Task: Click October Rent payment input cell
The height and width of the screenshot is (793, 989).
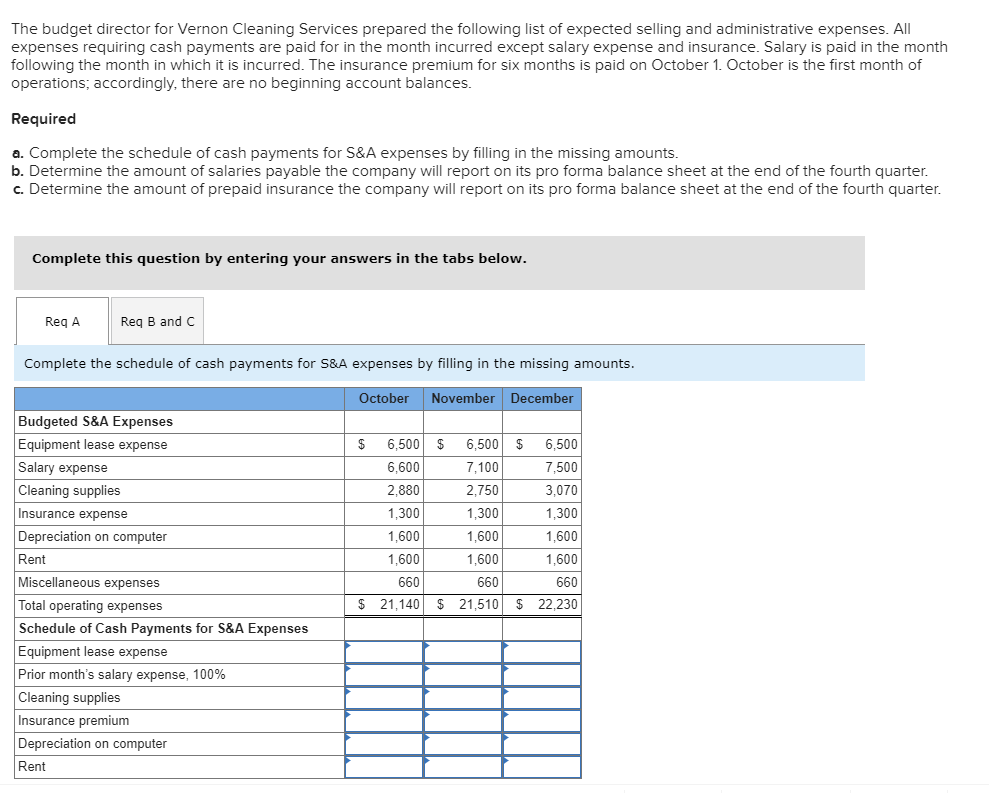Action: click(384, 767)
